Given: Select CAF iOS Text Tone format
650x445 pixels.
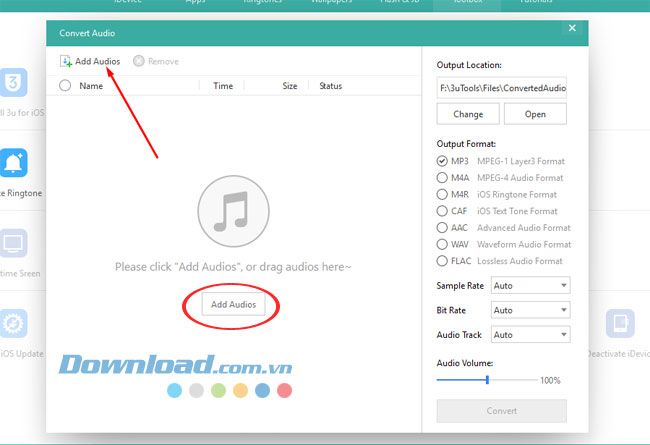Looking at the screenshot, I should point(442,211).
